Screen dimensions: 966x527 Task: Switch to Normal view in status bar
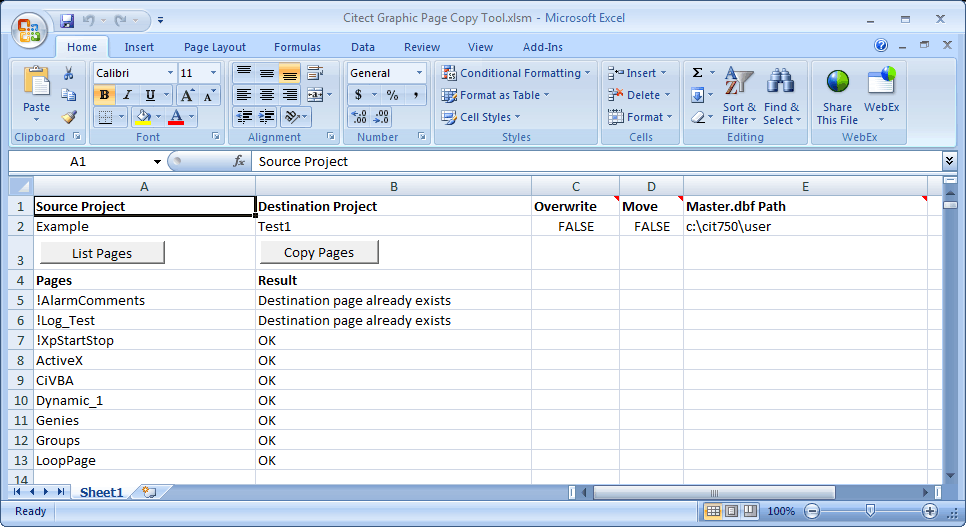(713, 511)
